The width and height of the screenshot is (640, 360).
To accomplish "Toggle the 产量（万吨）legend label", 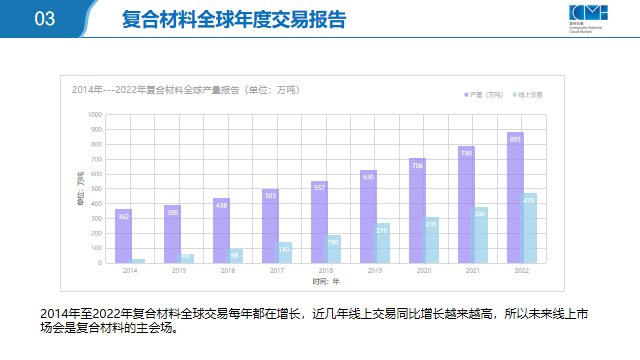I will pos(486,95).
